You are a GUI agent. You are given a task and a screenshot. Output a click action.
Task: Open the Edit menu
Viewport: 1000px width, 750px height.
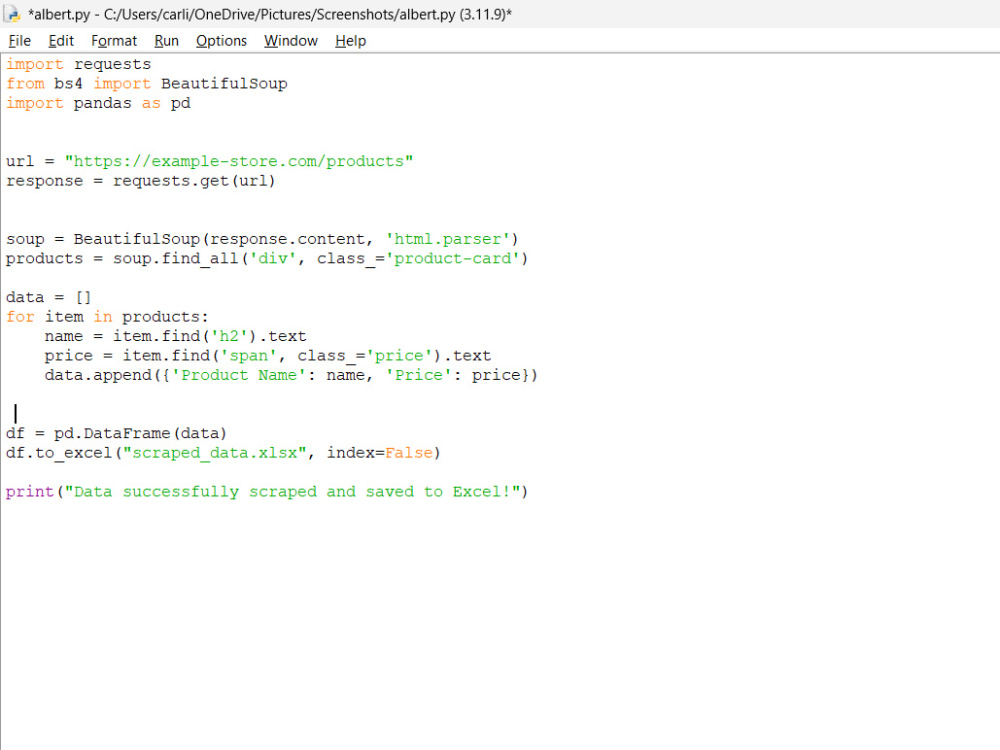pyautogui.click(x=61, y=41)
